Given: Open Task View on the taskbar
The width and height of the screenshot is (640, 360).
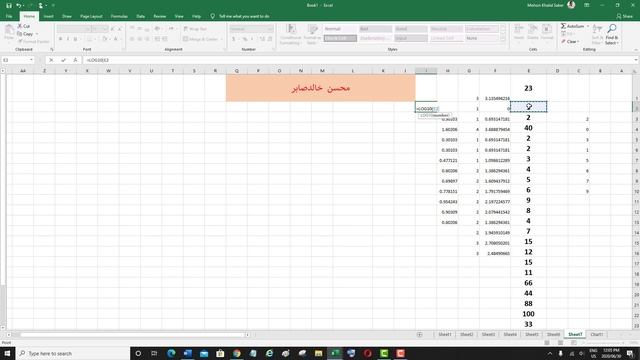Looking at the screenshot, I should (x=154, y=353).
